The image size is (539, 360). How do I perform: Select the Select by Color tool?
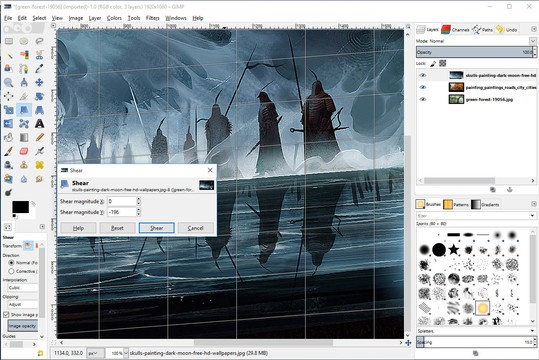click(24, 55)
